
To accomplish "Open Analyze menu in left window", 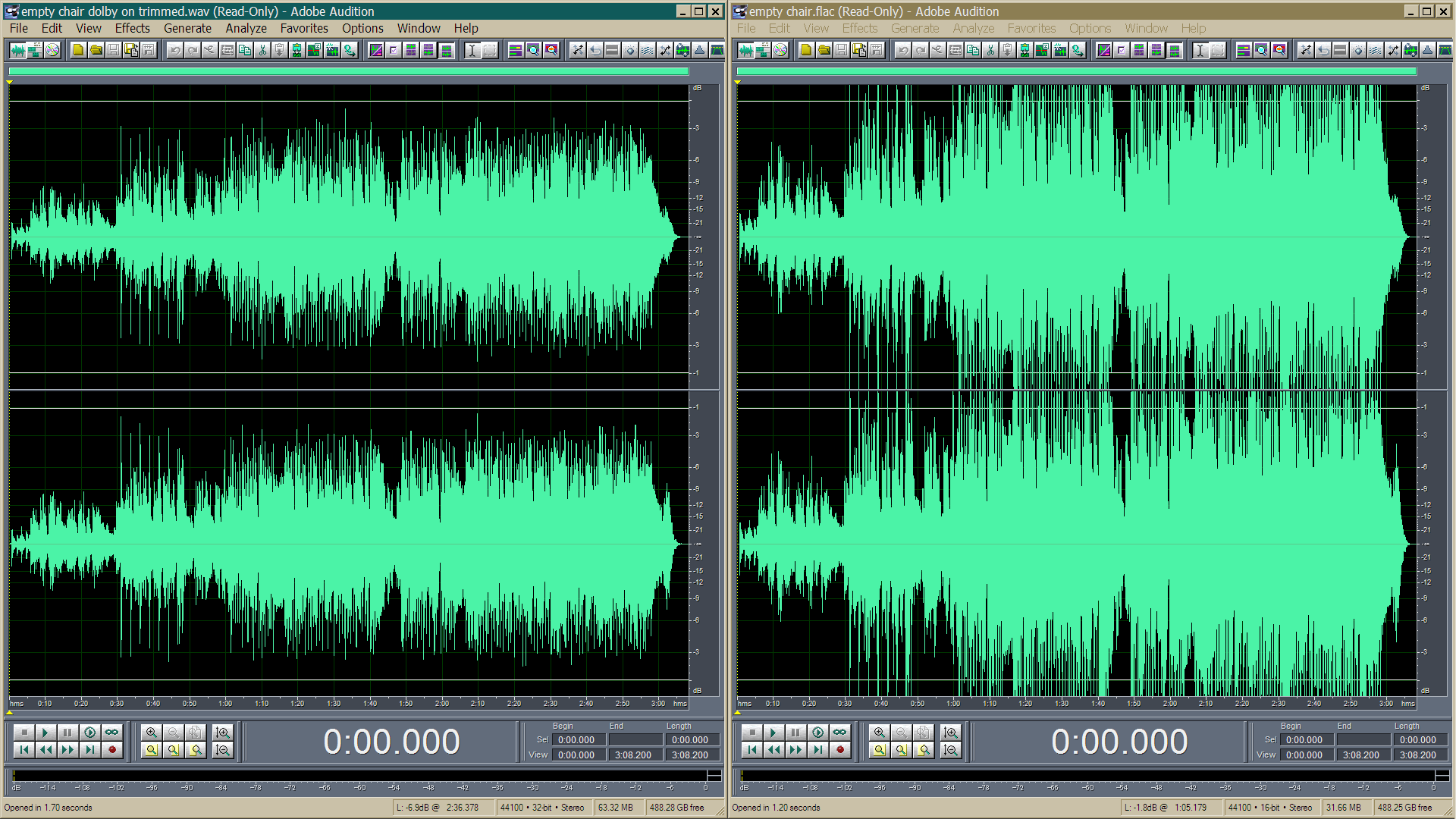I will pos(246,28).
